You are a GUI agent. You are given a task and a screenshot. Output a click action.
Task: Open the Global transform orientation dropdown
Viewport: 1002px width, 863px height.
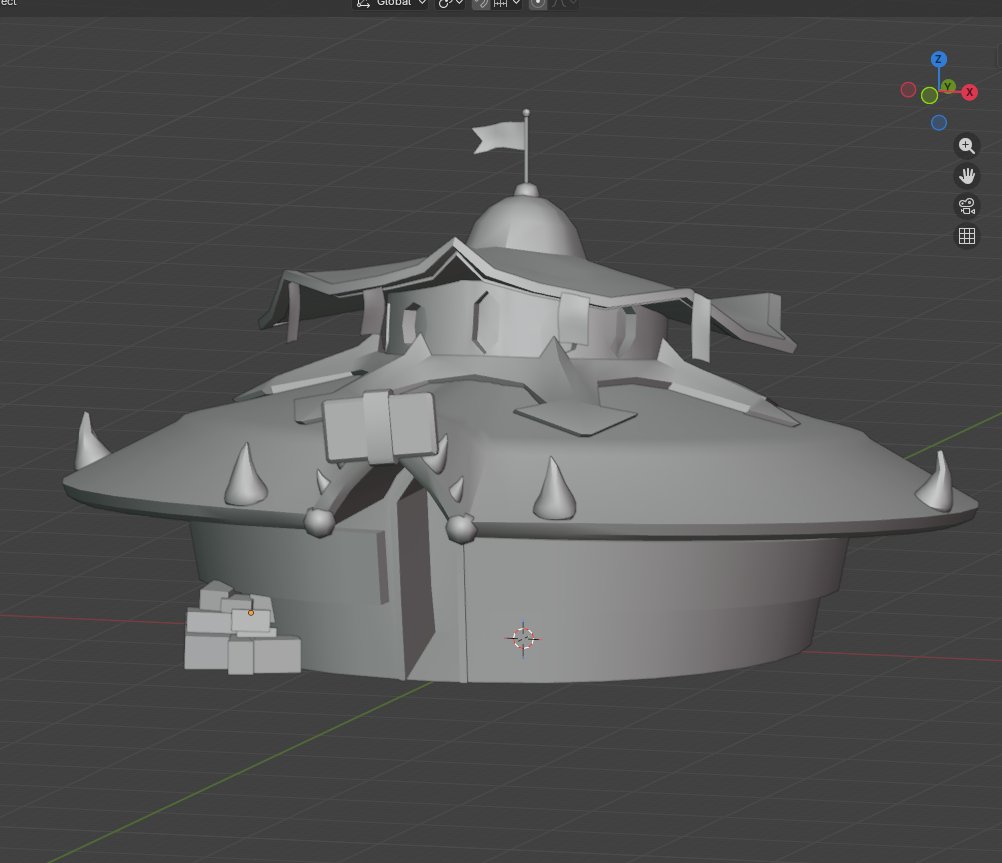(x=420, y=4)
